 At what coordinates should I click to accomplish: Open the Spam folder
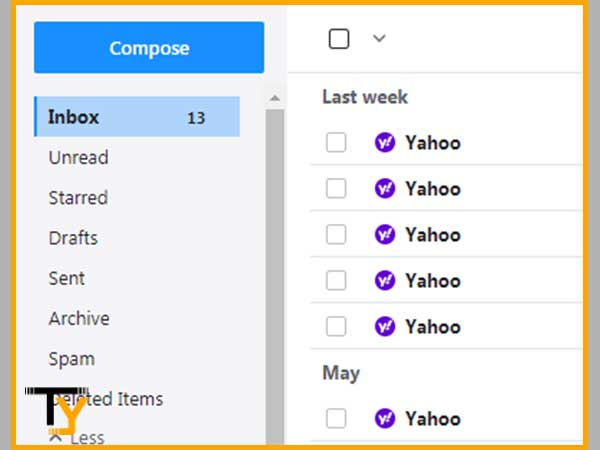click(72, 359)
